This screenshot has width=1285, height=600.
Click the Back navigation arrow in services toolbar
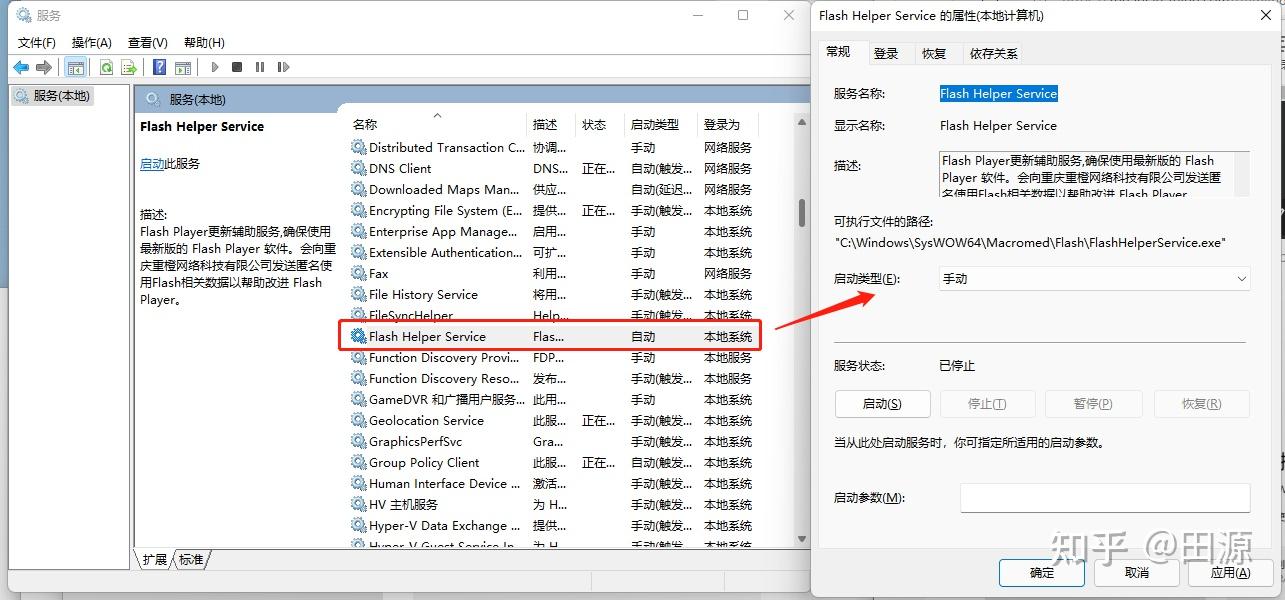pos(22,67)
